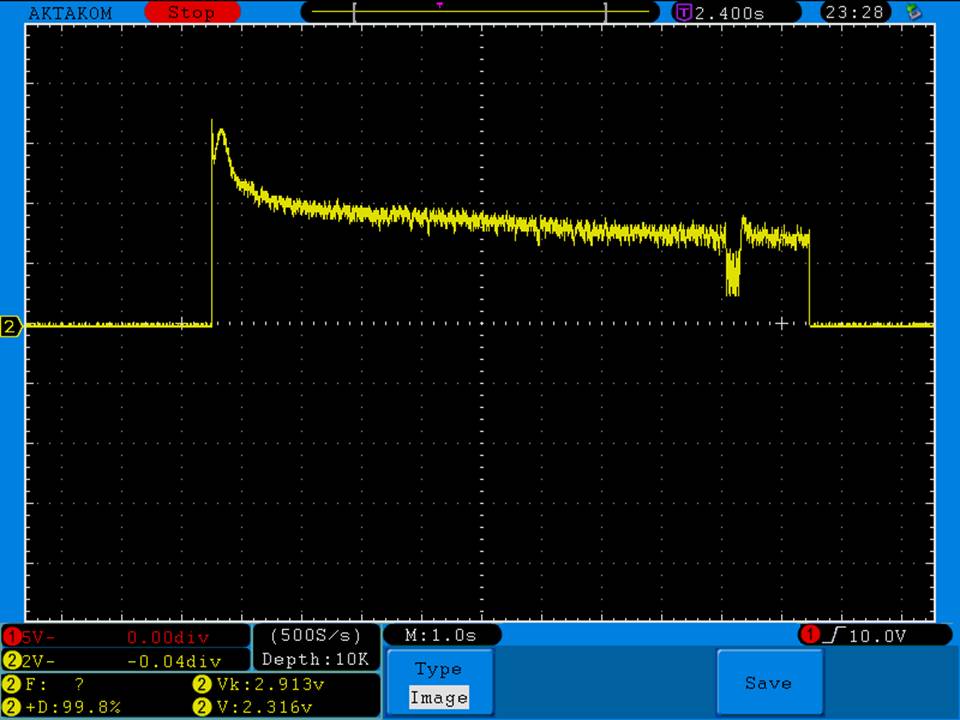Click the red Stop run-status indicator
Image resolution: width=960 pixels, height=720 pixels.
(x=192, y=13)
